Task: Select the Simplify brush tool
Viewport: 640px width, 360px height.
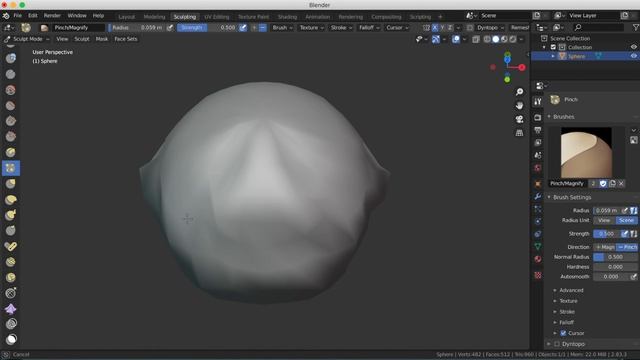Action: click(x=11, y=324)
